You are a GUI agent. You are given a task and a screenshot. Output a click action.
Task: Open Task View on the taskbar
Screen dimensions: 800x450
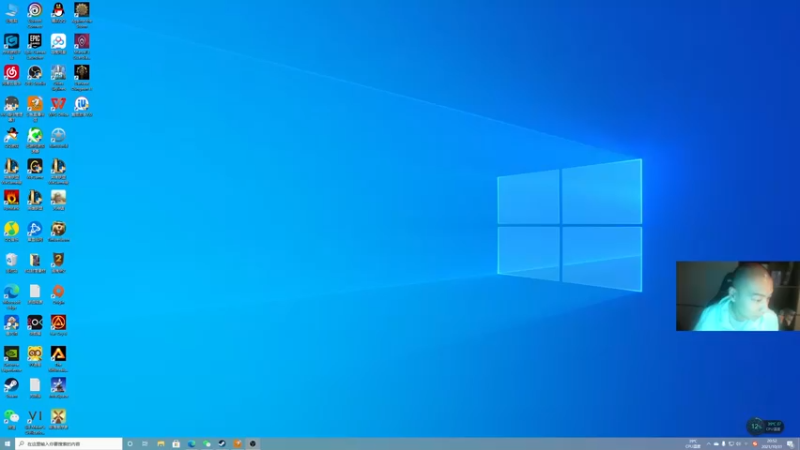tap(145, 444)
